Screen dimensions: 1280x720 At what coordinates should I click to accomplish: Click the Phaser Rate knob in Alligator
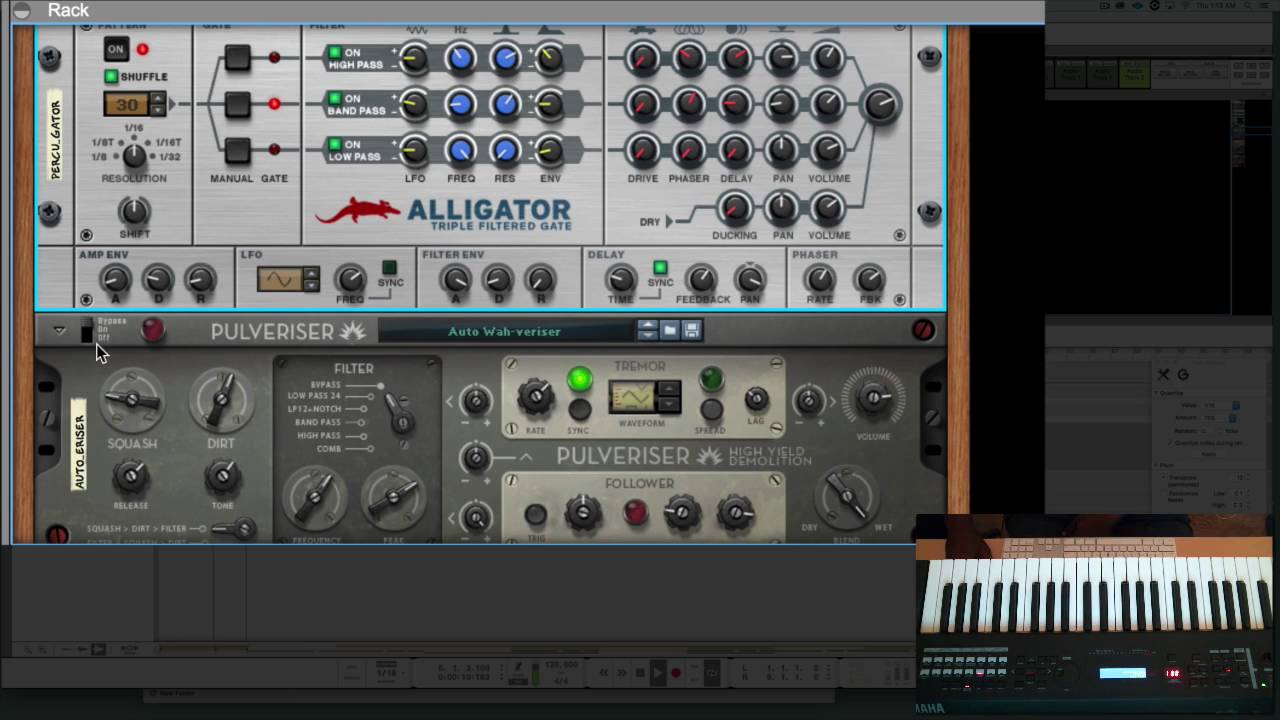click(x=819, y=280)
